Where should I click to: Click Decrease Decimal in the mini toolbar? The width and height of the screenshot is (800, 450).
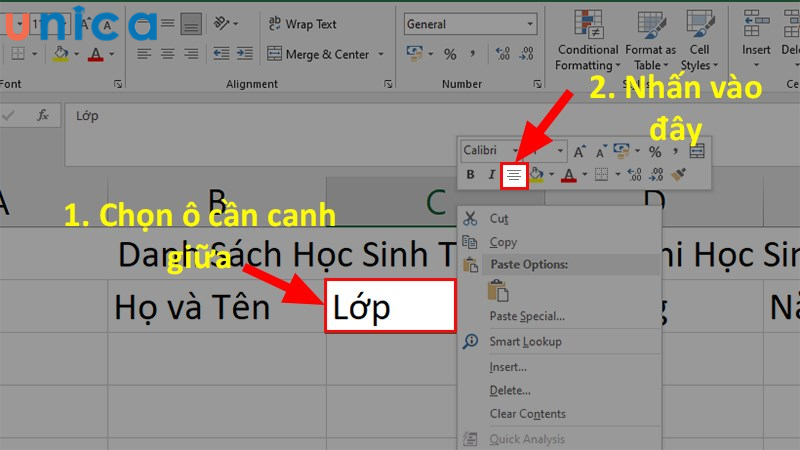pos(656,175)
